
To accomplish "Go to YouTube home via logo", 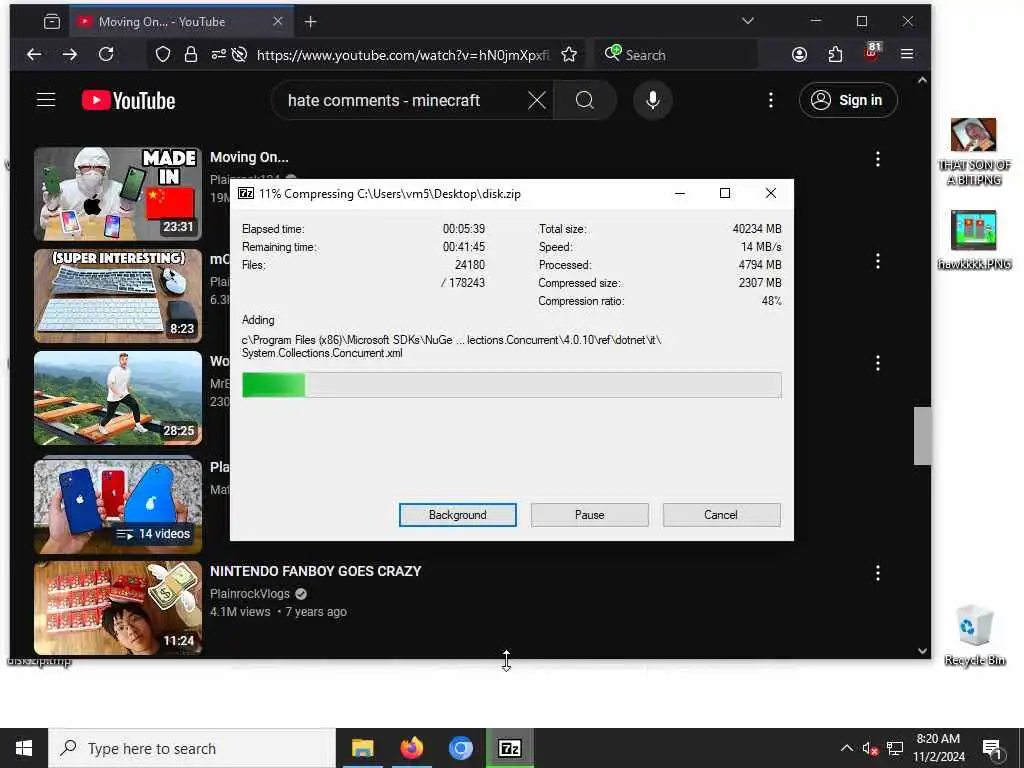I will pos(129,101).
